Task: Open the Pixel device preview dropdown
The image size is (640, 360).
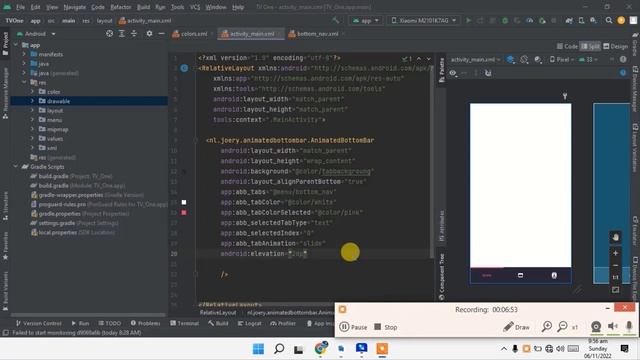Action: coord(562,60)
